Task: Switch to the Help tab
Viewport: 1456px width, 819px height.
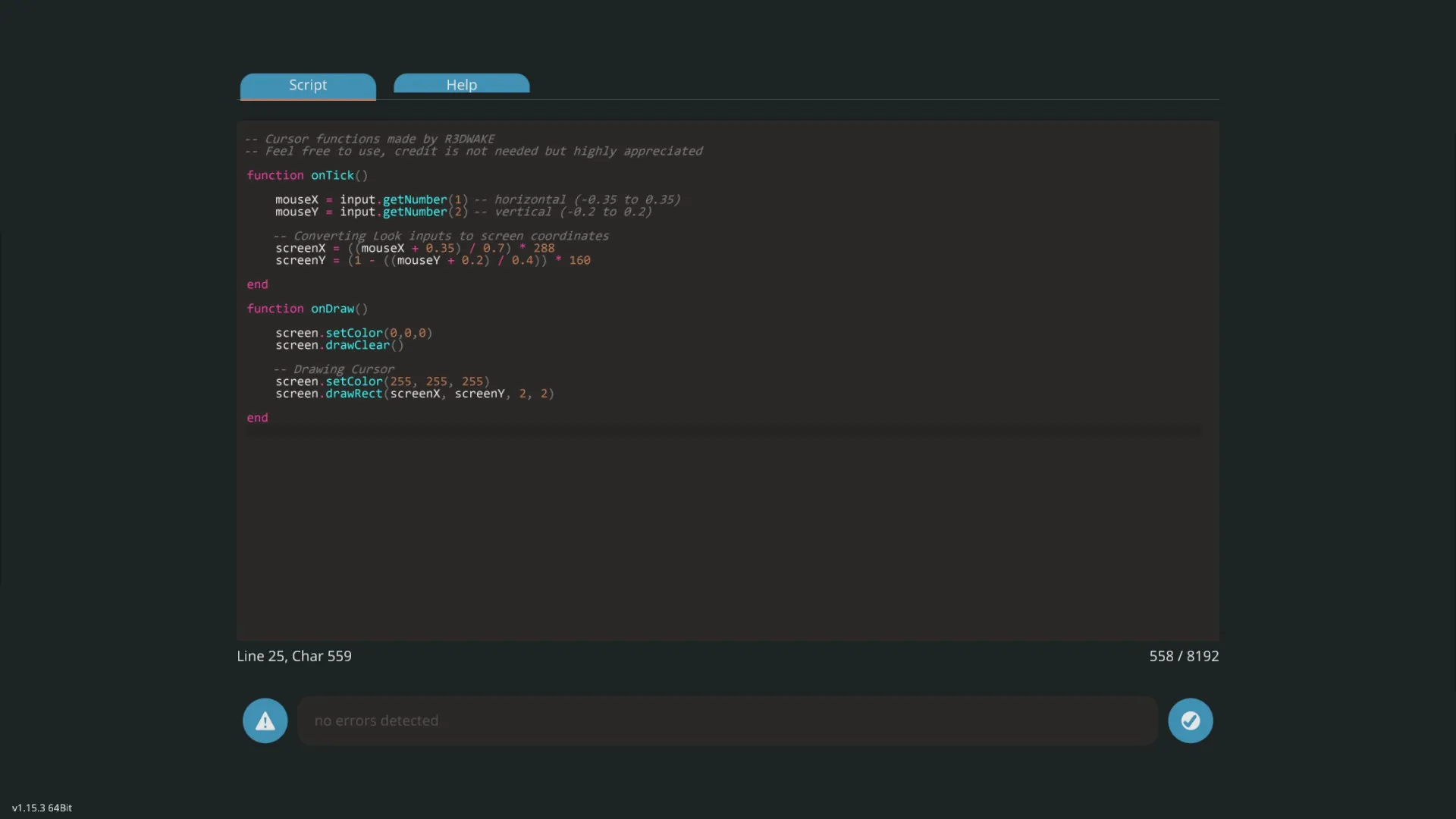Action: [461, 84]
